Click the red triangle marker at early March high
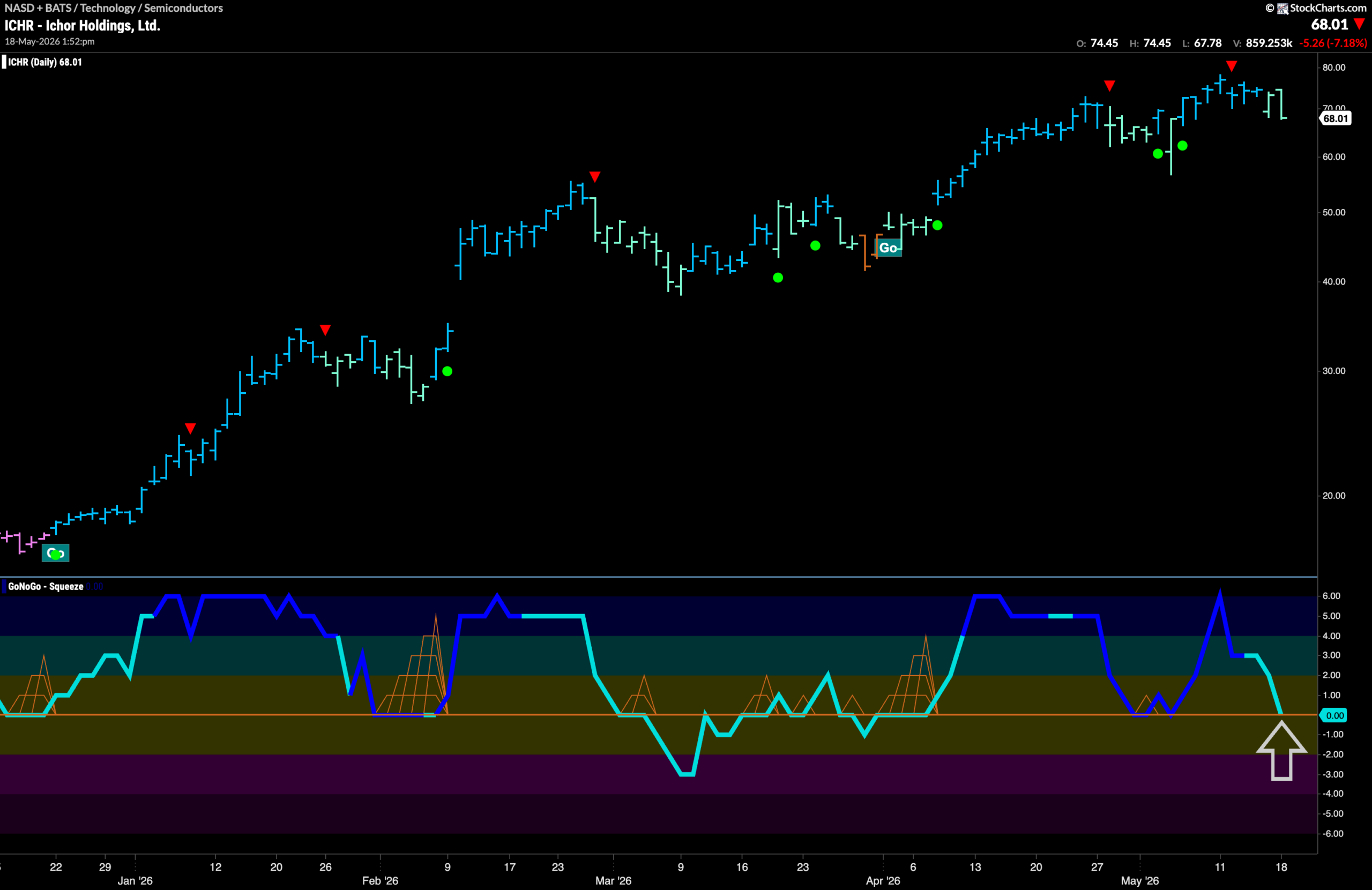Viewport: 1372px width, 890px height. (595, 176)
